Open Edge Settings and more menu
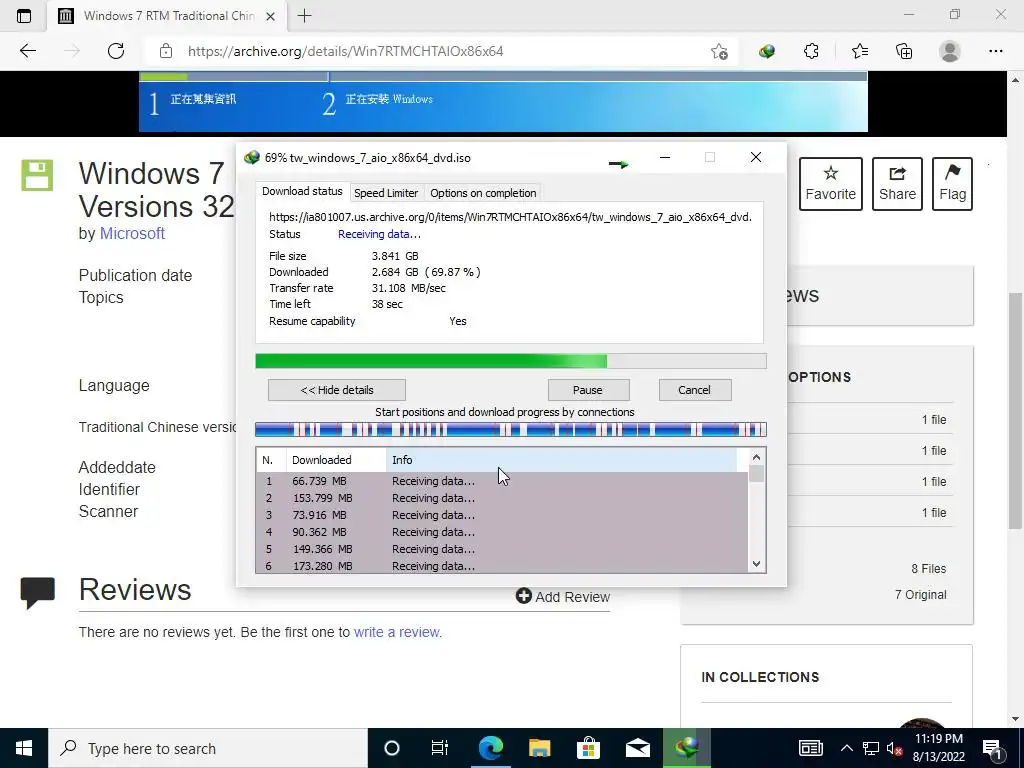The width and height of the screenshot is (1024, 768). [x=995, y=51]
